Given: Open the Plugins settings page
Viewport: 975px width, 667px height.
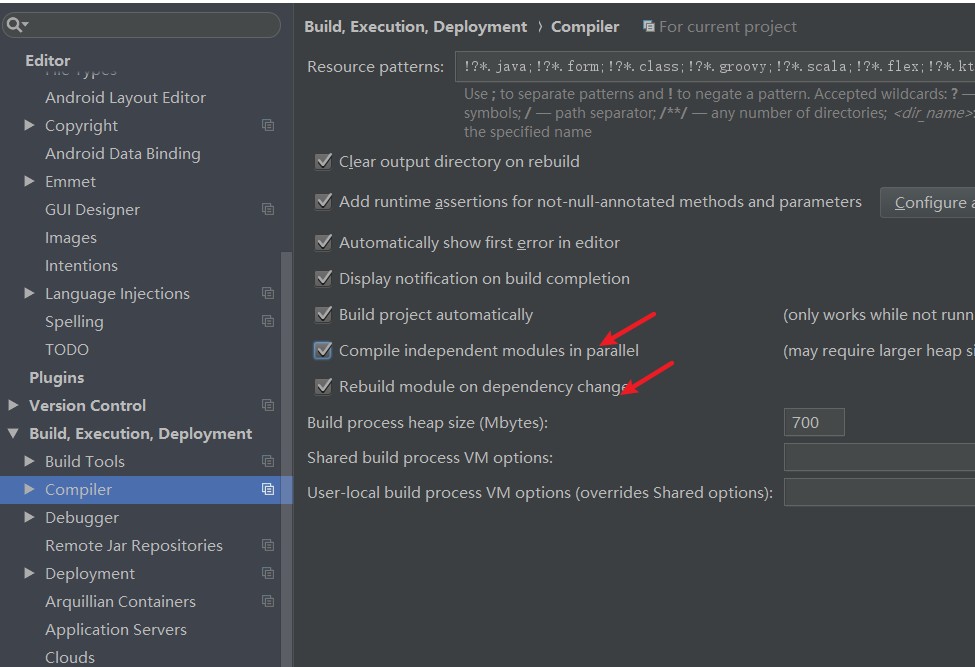Looking at the screenshot, I should [57, 377].
